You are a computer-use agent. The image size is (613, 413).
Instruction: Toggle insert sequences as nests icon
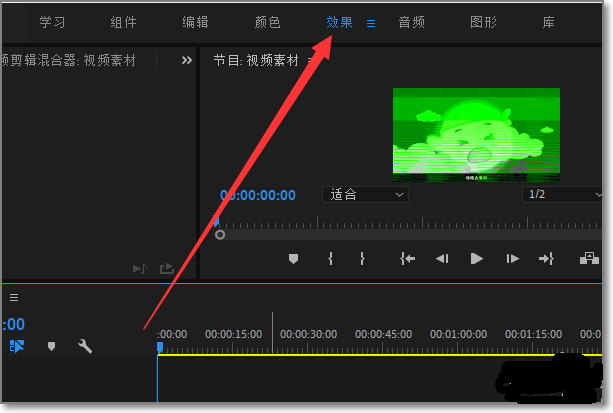[x=17, y=346]
